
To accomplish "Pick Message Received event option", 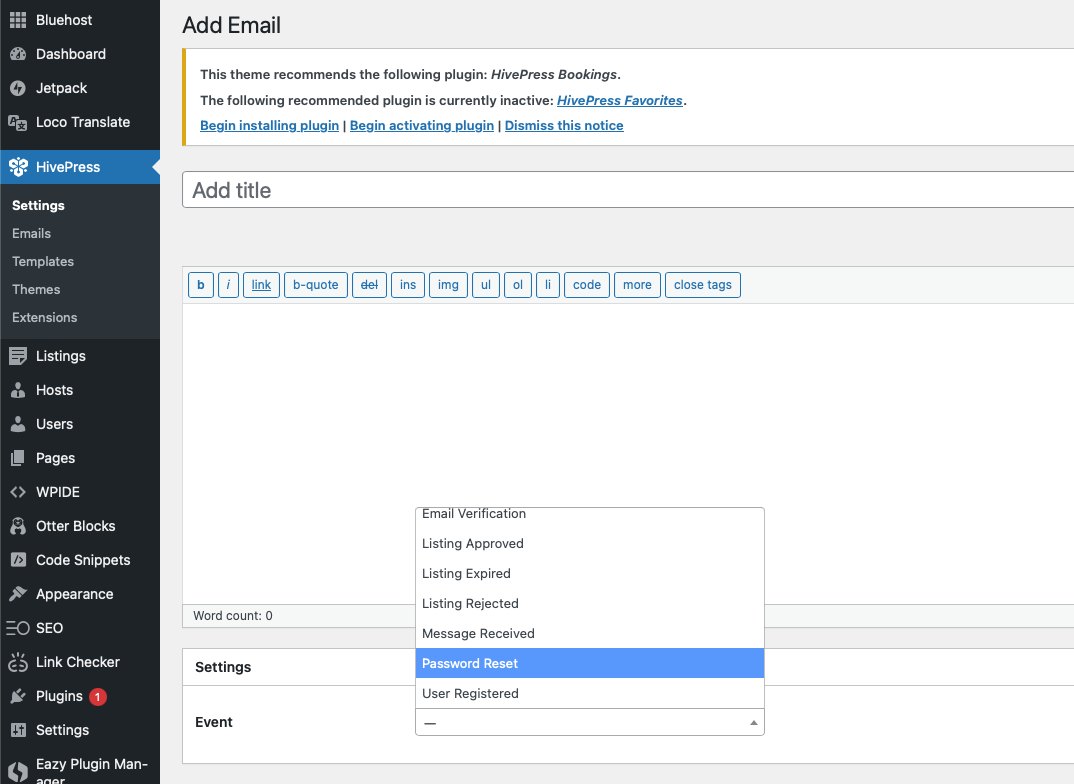I will point(590,634).
